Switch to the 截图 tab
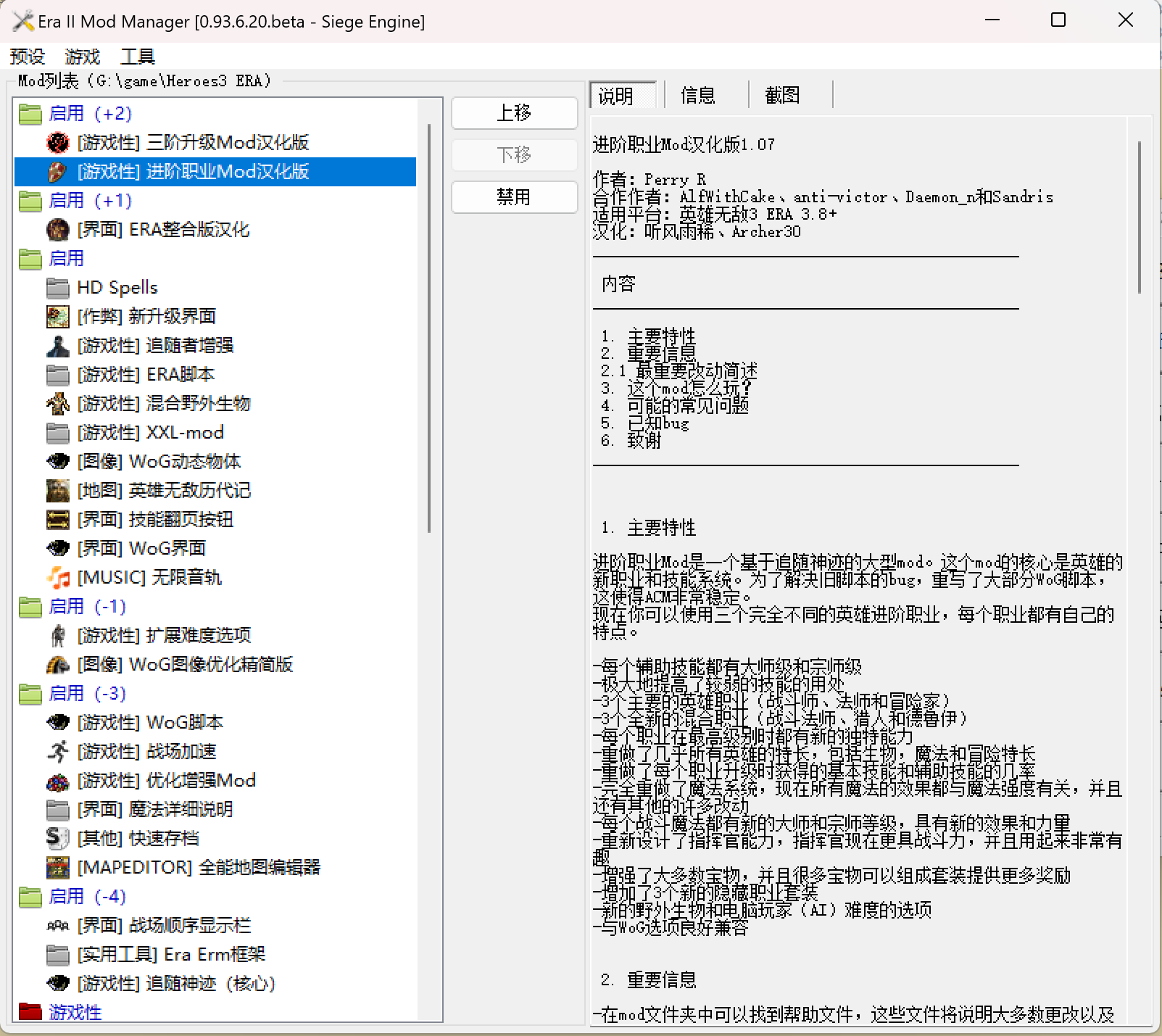Screen dimensions: 1162x1036 tap(783, 96)
